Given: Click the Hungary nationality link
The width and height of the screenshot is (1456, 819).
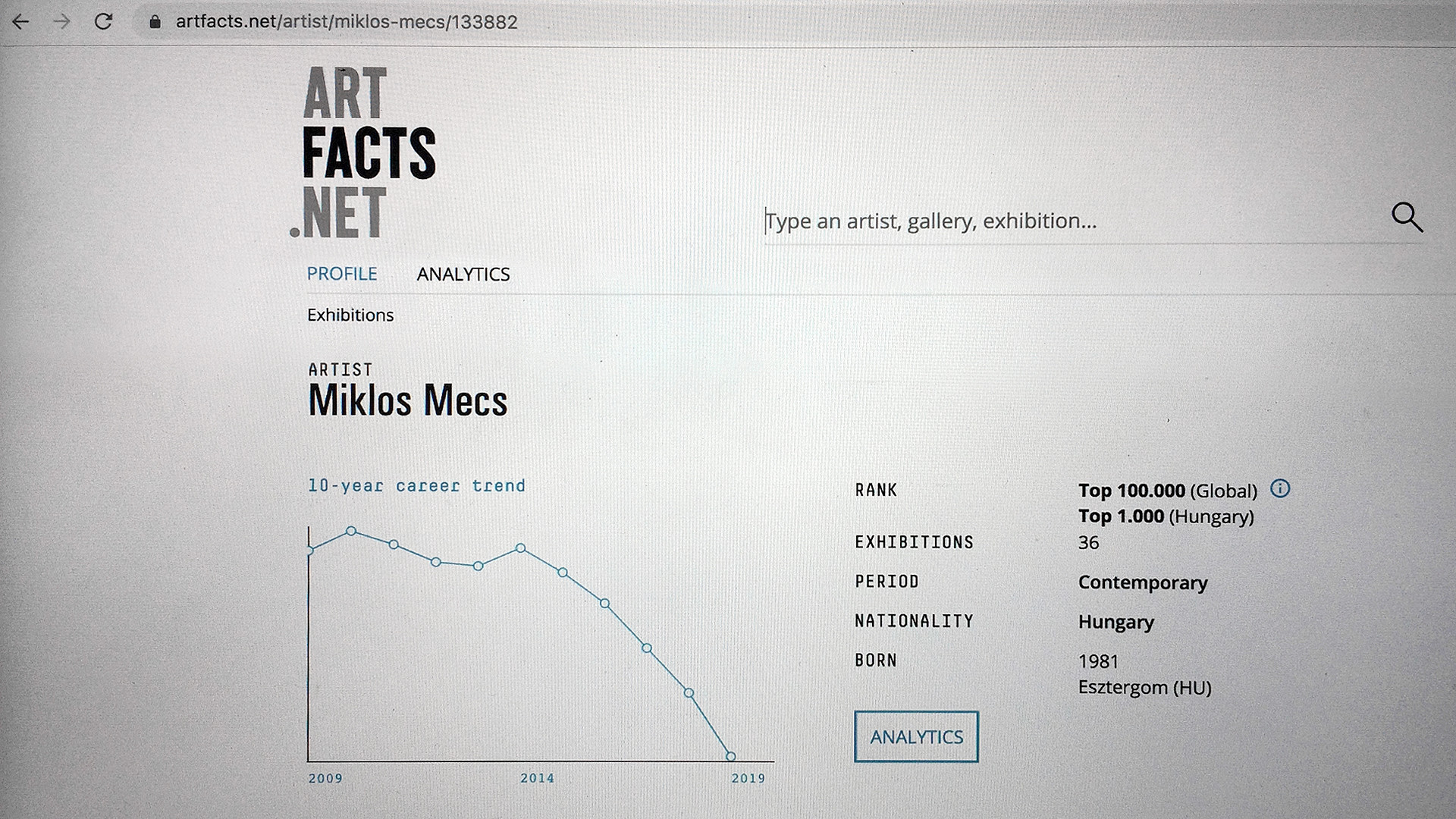Looking at the screenshot, I should (x=1116, y=622).
